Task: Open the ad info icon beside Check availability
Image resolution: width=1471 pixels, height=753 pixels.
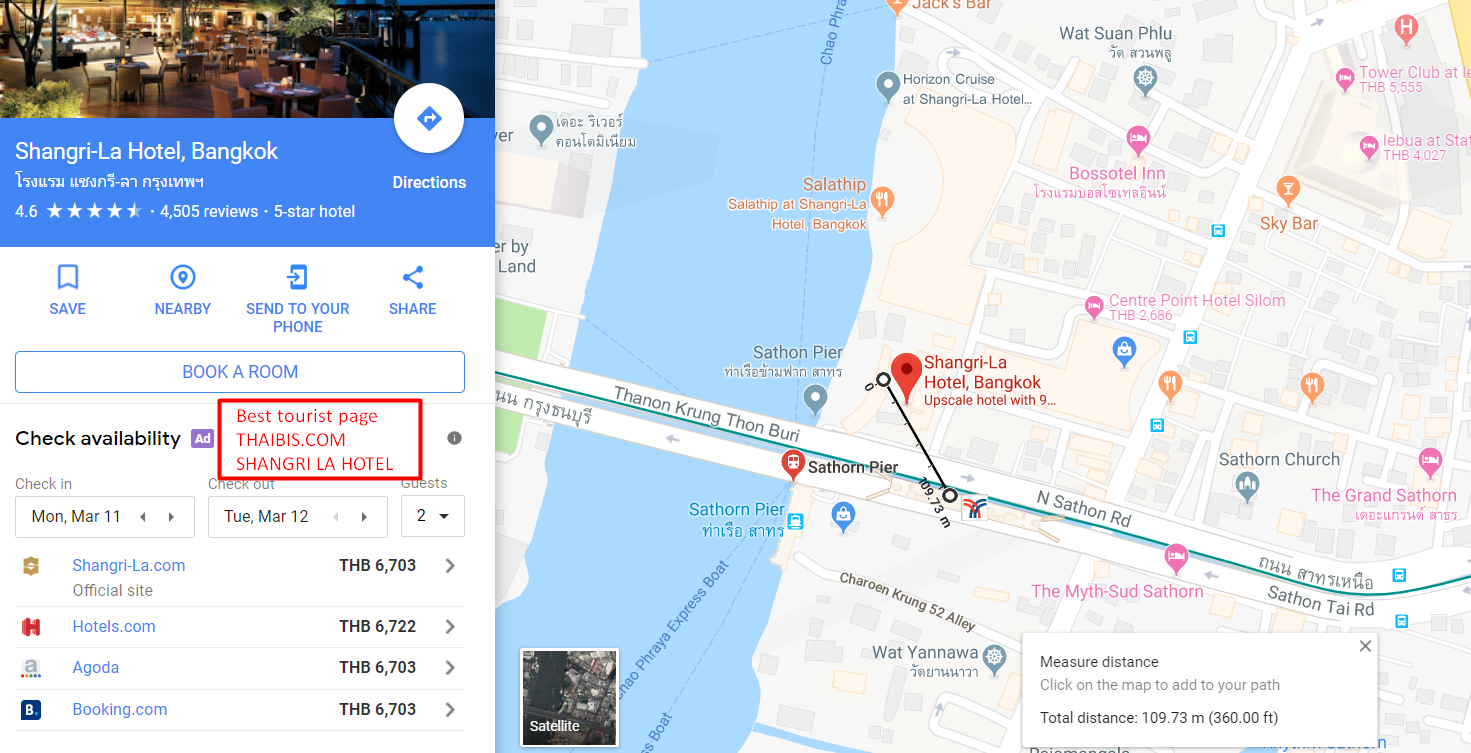Action: click(454, 438)
